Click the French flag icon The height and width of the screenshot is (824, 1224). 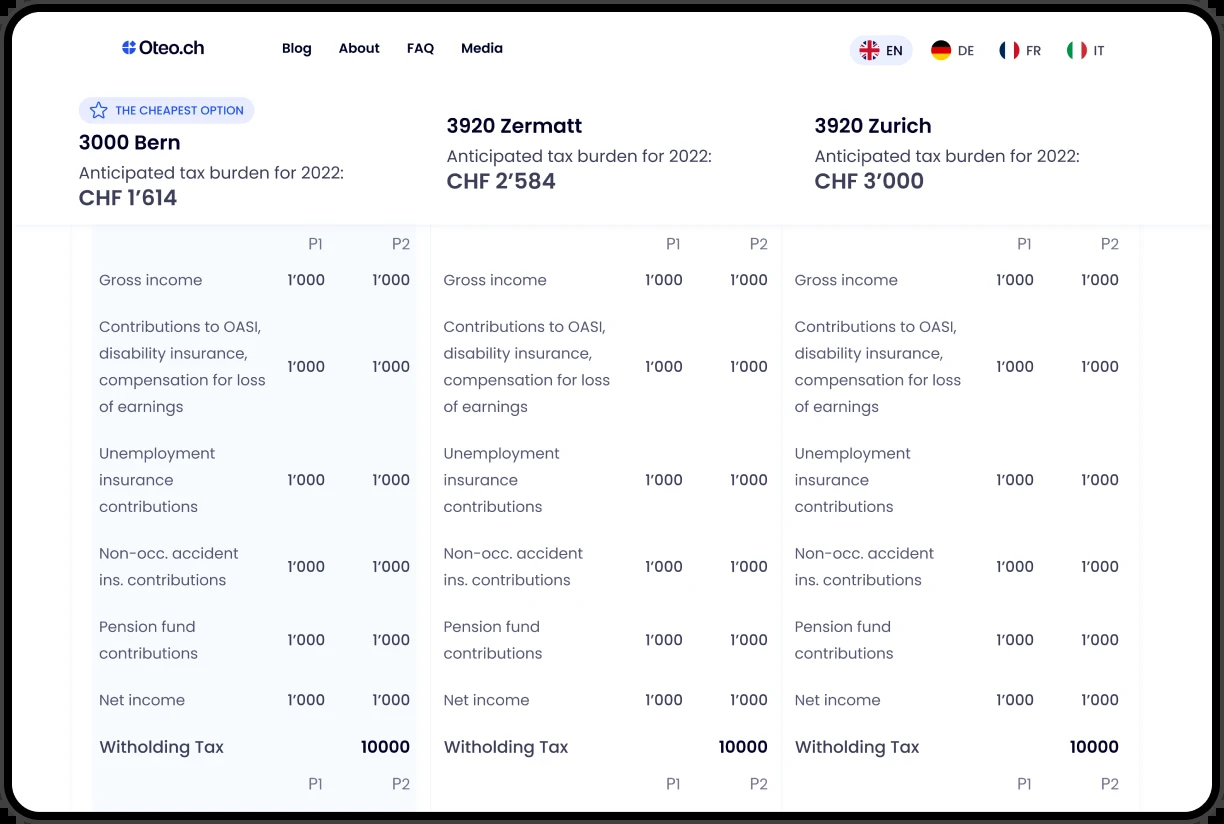pyautogui.click(x=1009, y=50)
